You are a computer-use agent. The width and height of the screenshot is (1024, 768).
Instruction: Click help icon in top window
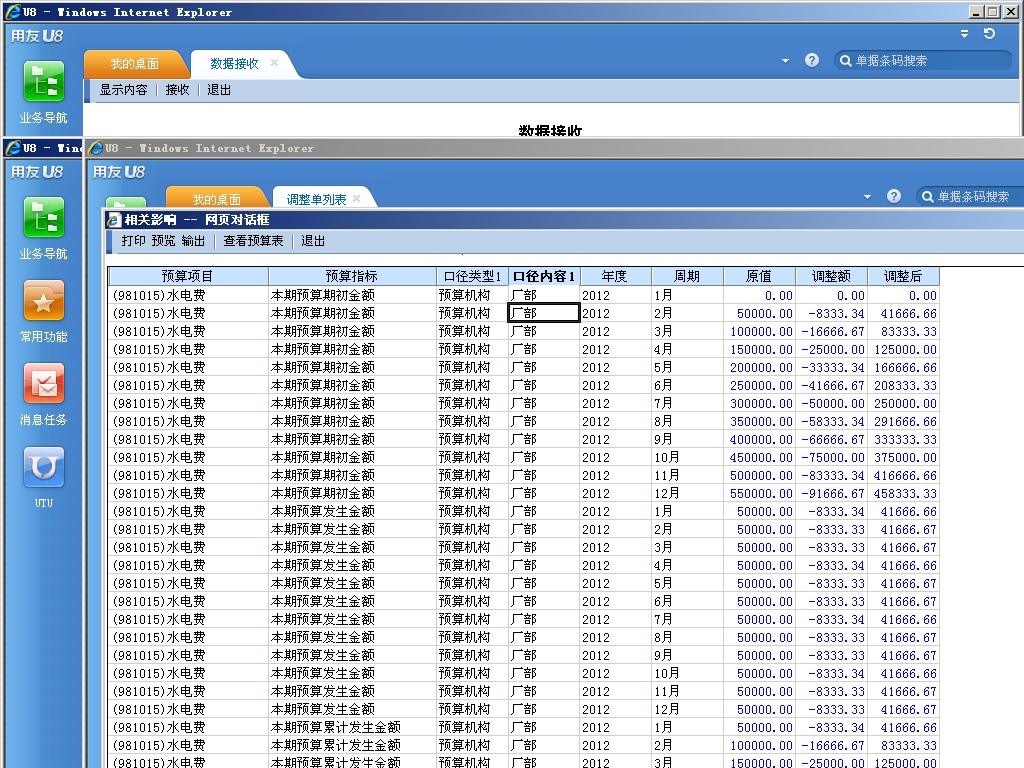812,60
